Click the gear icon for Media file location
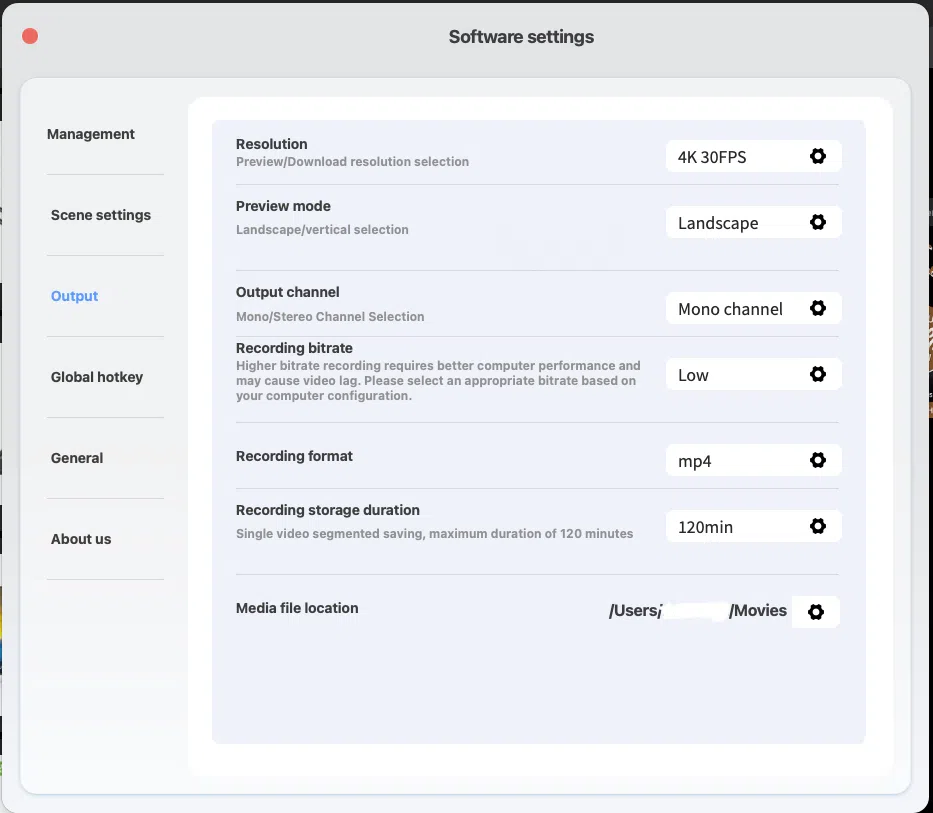Image resolution: width=933 pixels, height=813 pixels. tap(815, 612)
